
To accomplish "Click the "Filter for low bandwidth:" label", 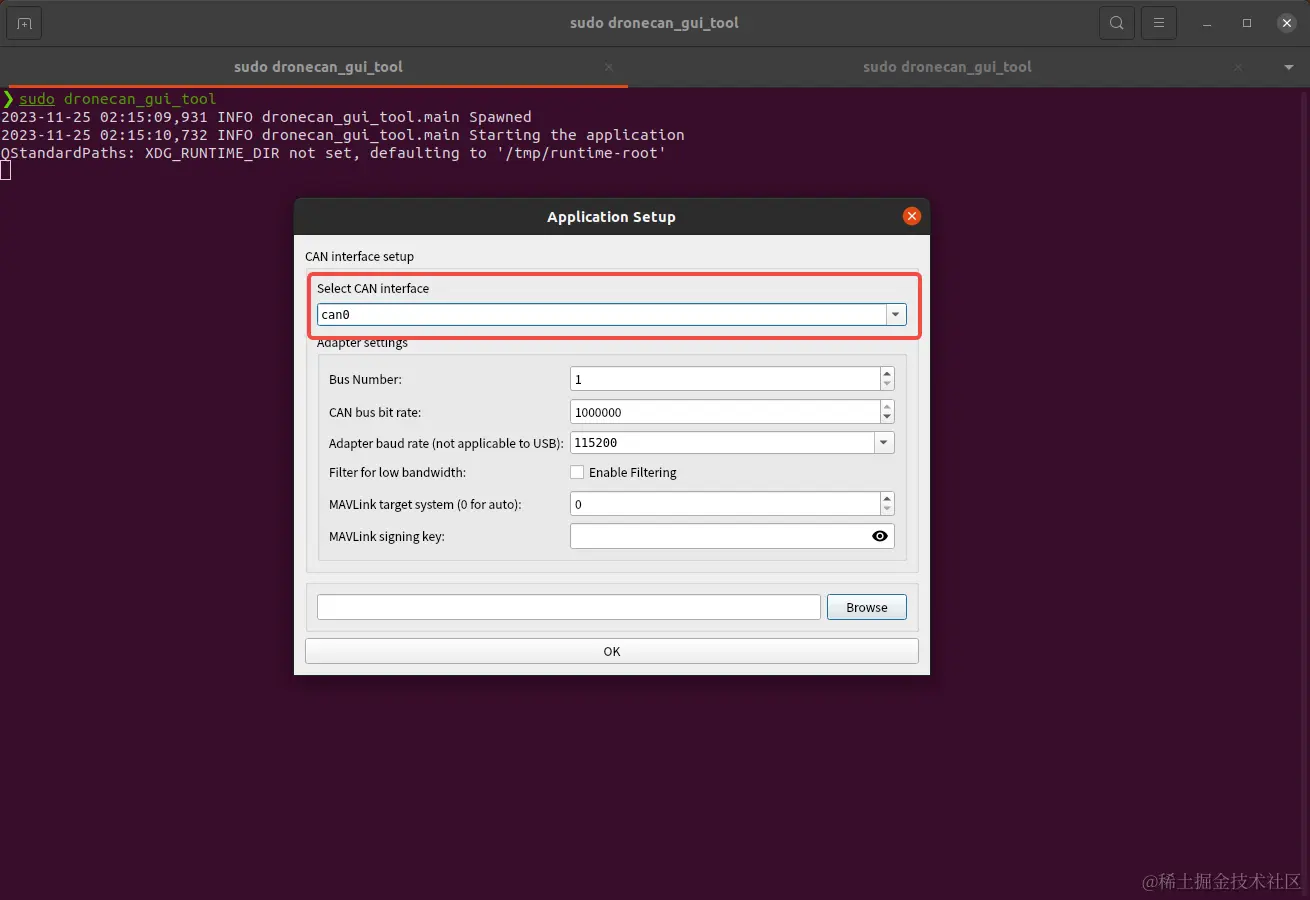I will pos(397,472).
